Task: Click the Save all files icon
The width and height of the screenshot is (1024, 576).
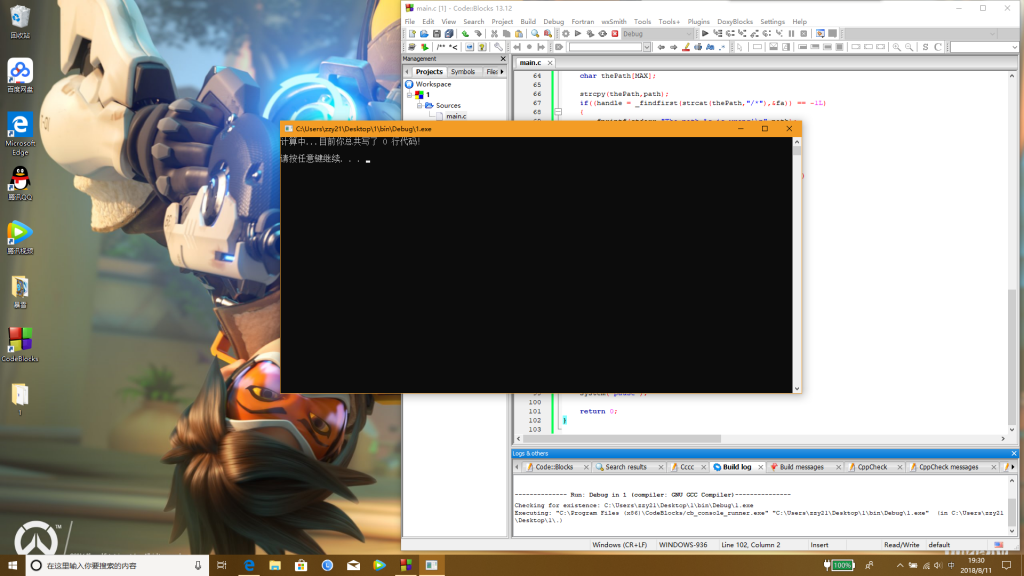Action: [x=449, y=34]
